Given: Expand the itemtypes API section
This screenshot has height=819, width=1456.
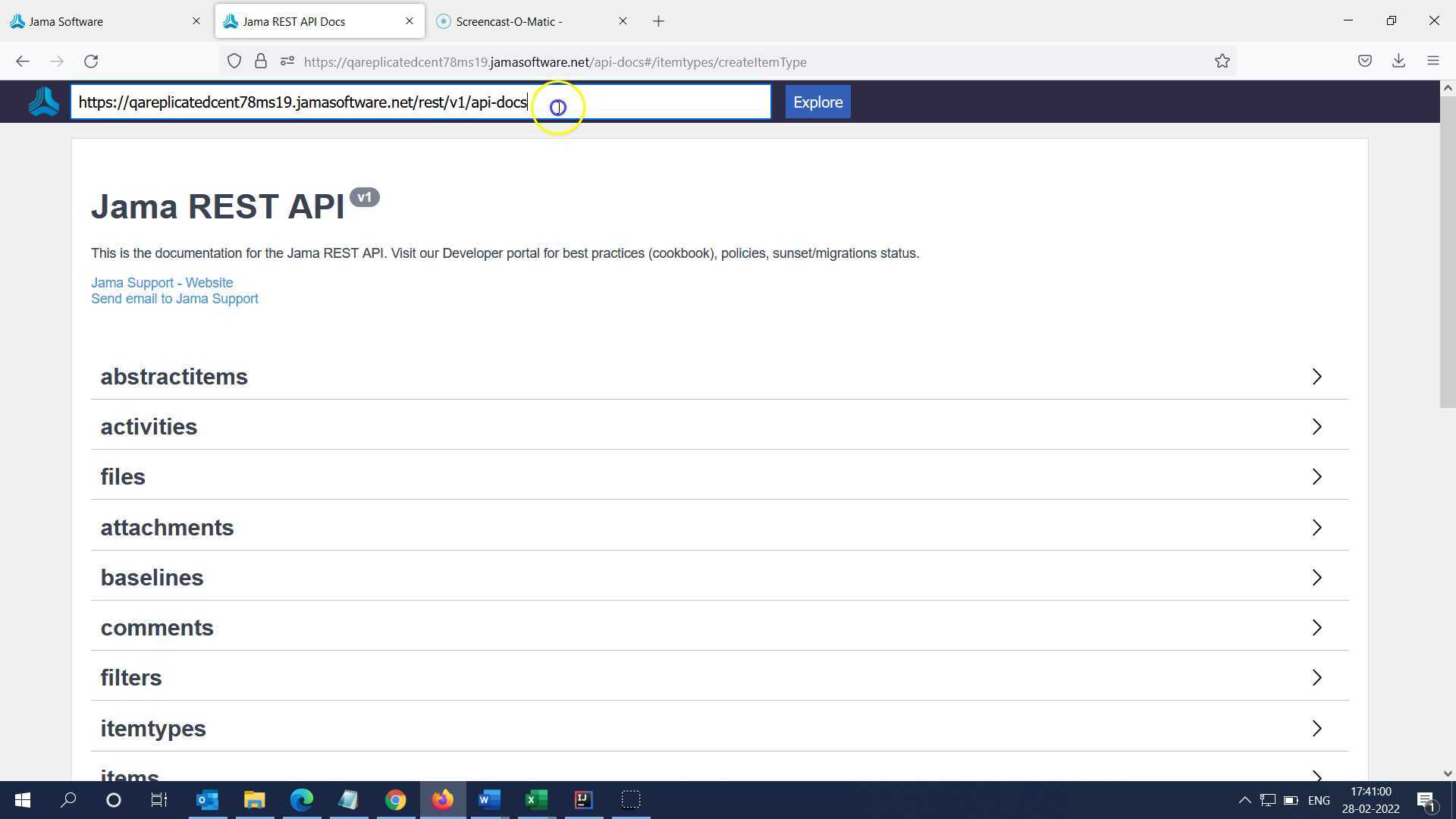Looking at the screenshot, I should point(720,728).
